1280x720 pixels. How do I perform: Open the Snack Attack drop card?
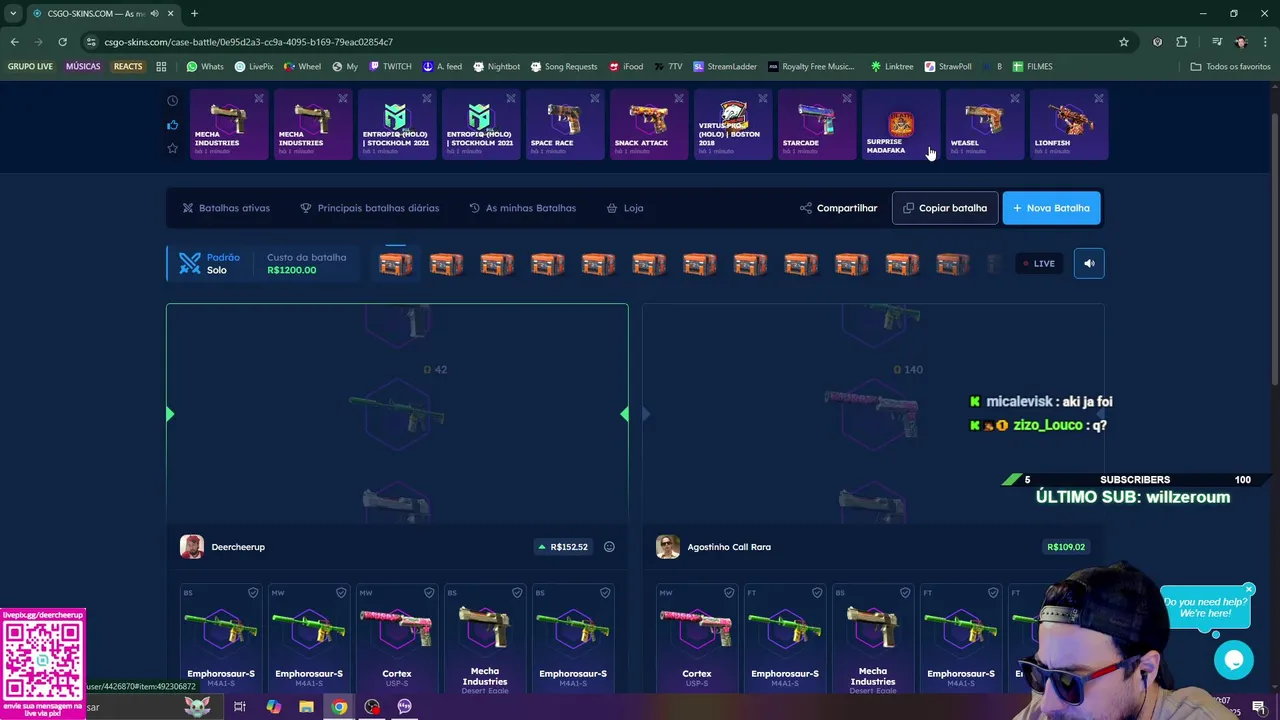(x=649, y=125)
